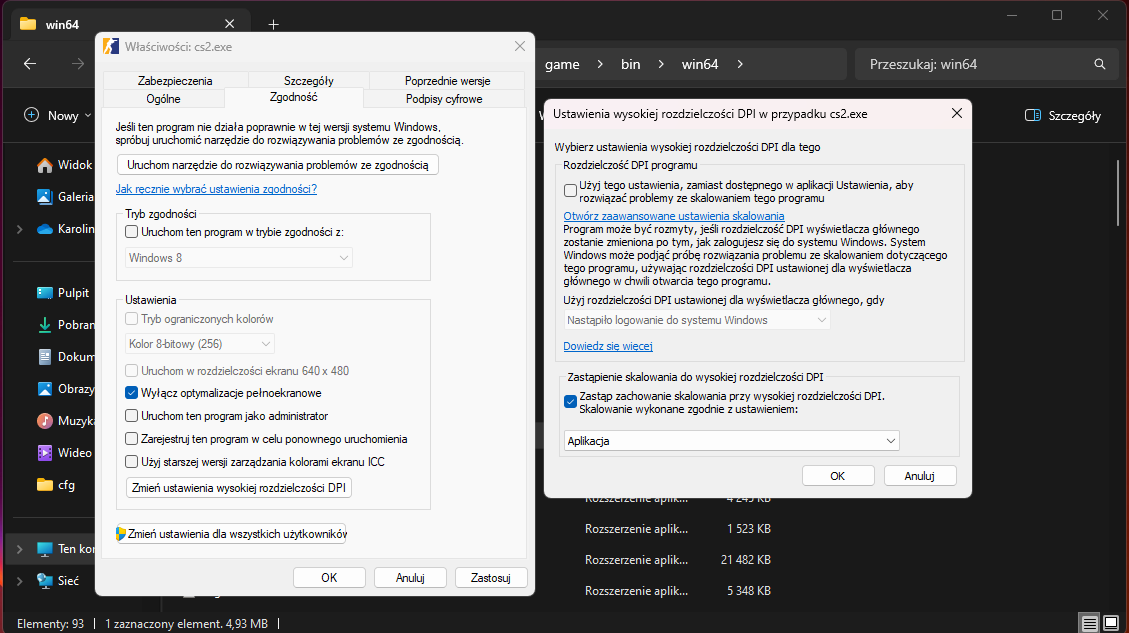
Task: Switch to the Szczegóły tab in properties
Action: (308, 81)
